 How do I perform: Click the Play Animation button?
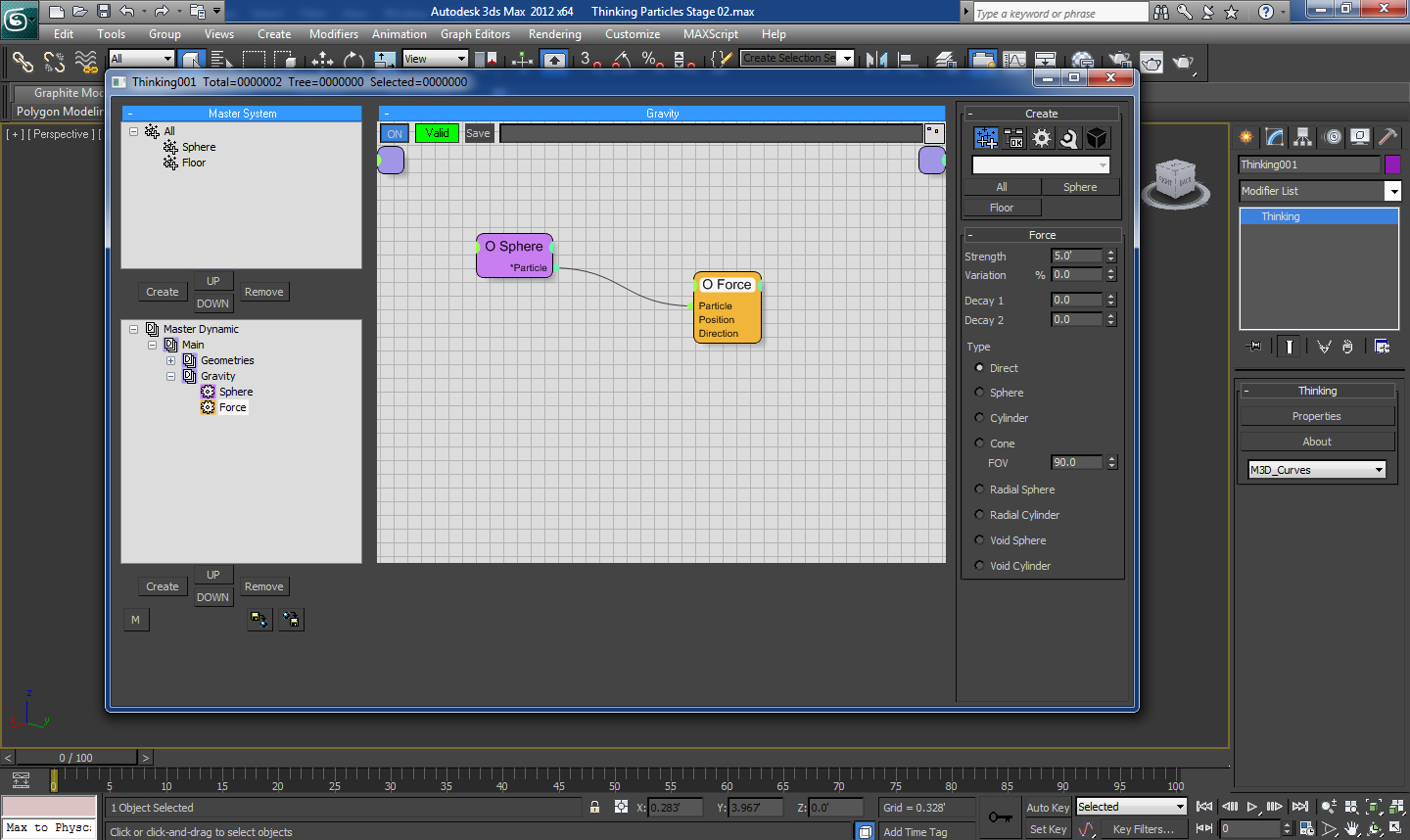tap(1252, 807)
